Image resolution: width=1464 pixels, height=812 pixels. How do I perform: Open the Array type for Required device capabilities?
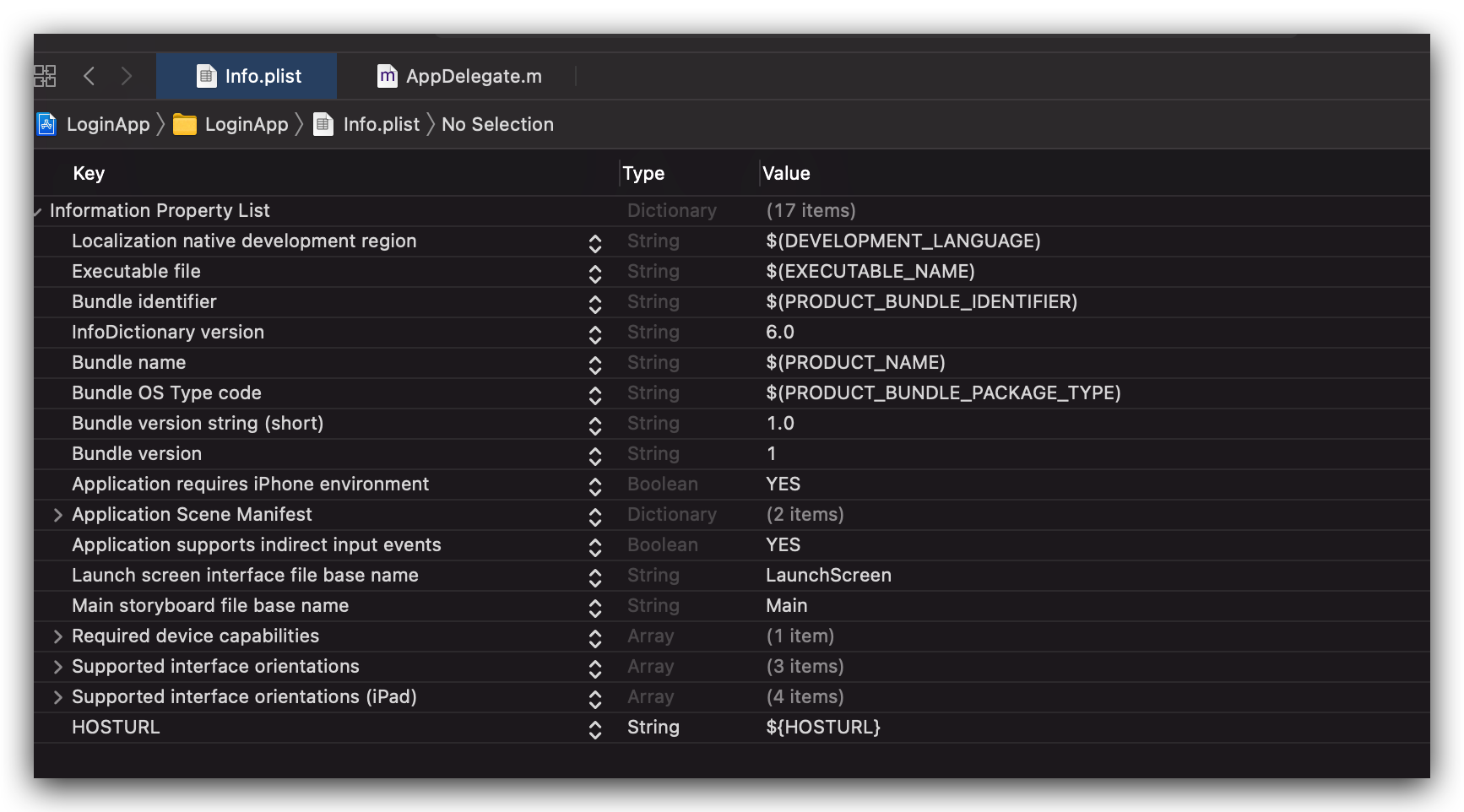point(650,636)
